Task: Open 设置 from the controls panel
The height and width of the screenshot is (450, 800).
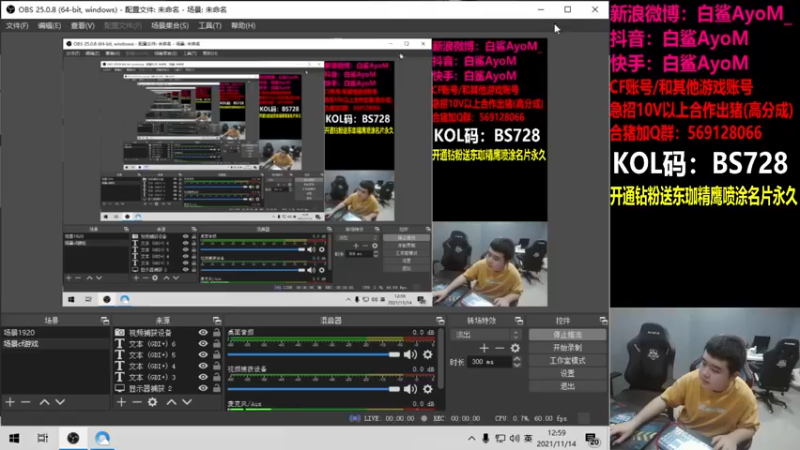Action: (567, 373)
